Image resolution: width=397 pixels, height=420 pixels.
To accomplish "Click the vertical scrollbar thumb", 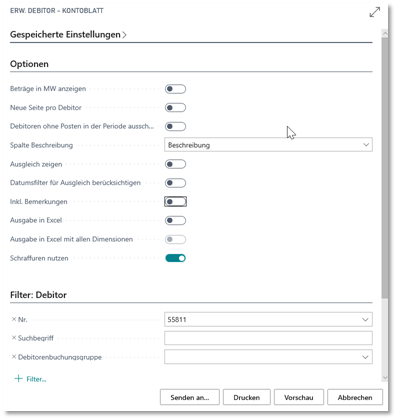I will [x=385, y=167].
